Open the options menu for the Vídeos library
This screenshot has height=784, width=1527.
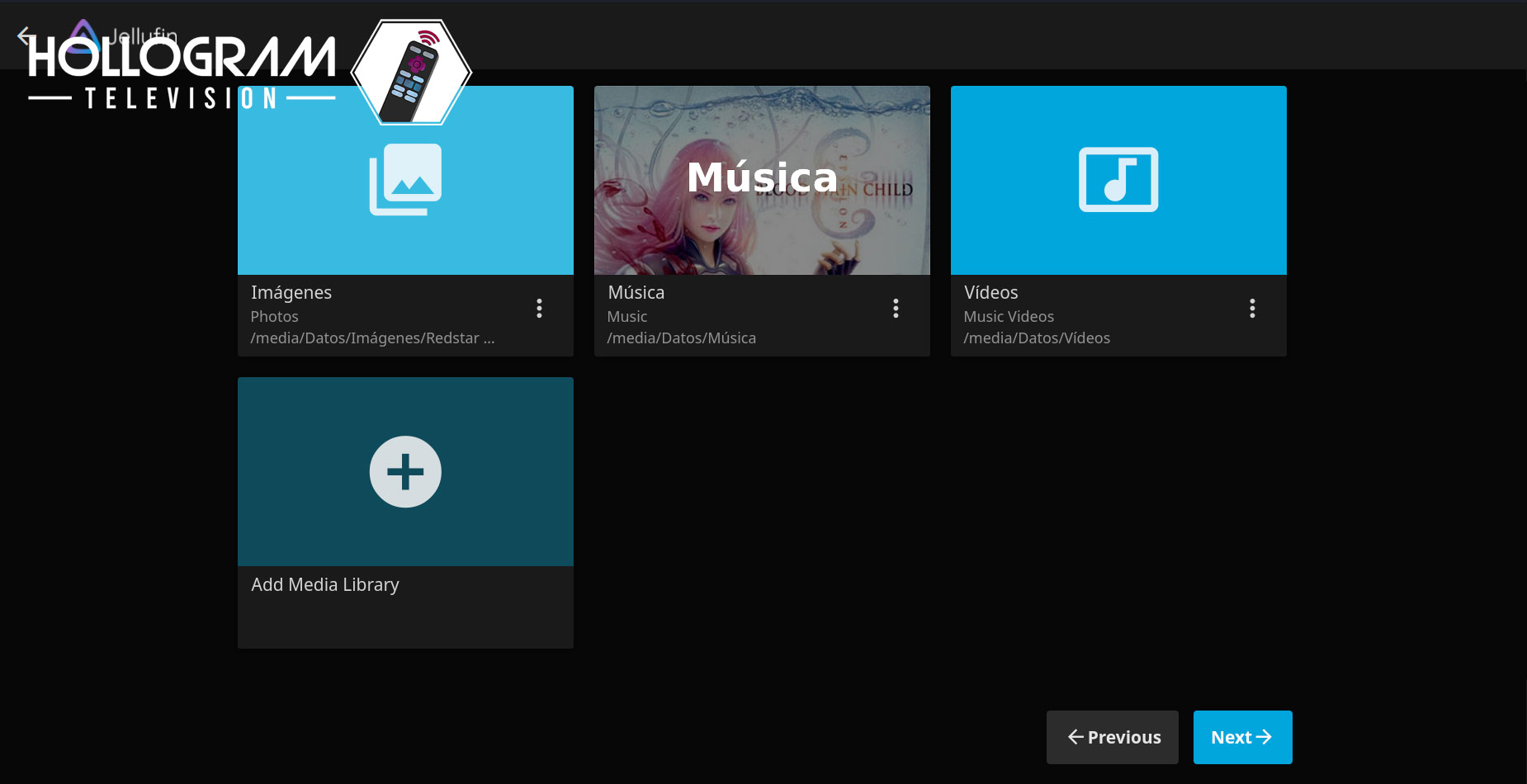[1252, 309]
